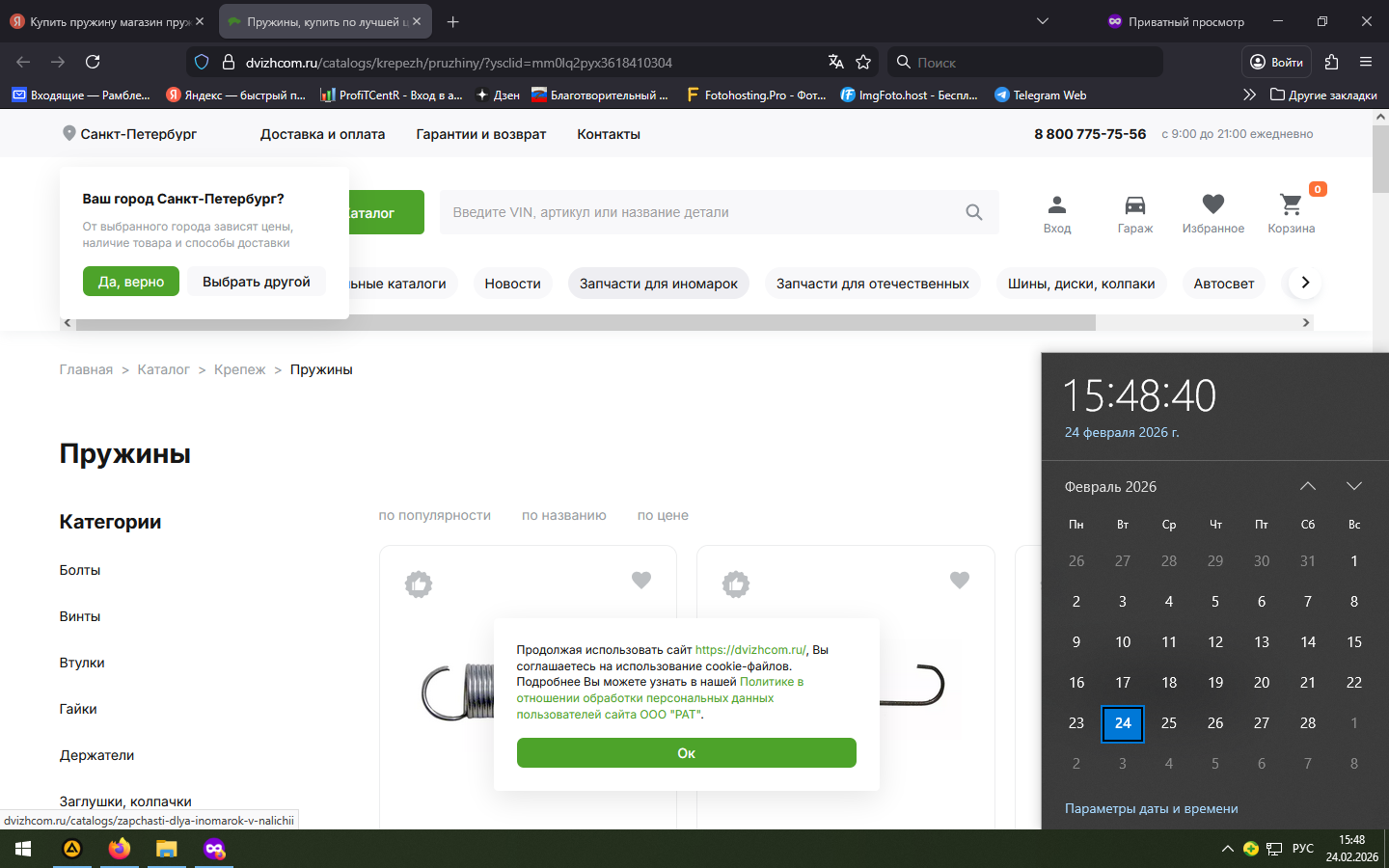Image resolution: width=1389 pixels, height=868 pixels.
Task: Go back to the previous page
Action: 23,62
